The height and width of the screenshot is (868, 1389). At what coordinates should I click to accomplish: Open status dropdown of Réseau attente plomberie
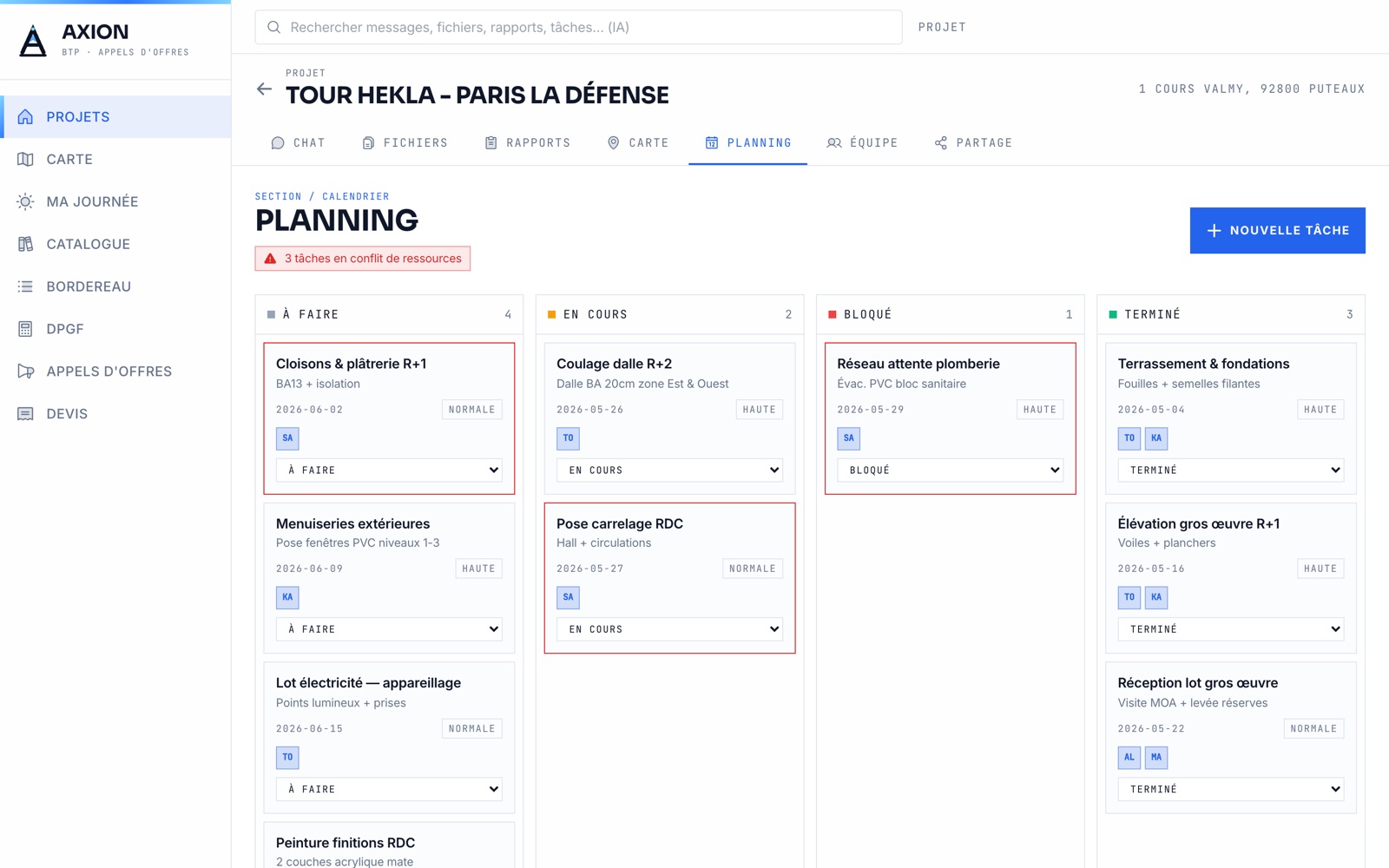[950, 470]
